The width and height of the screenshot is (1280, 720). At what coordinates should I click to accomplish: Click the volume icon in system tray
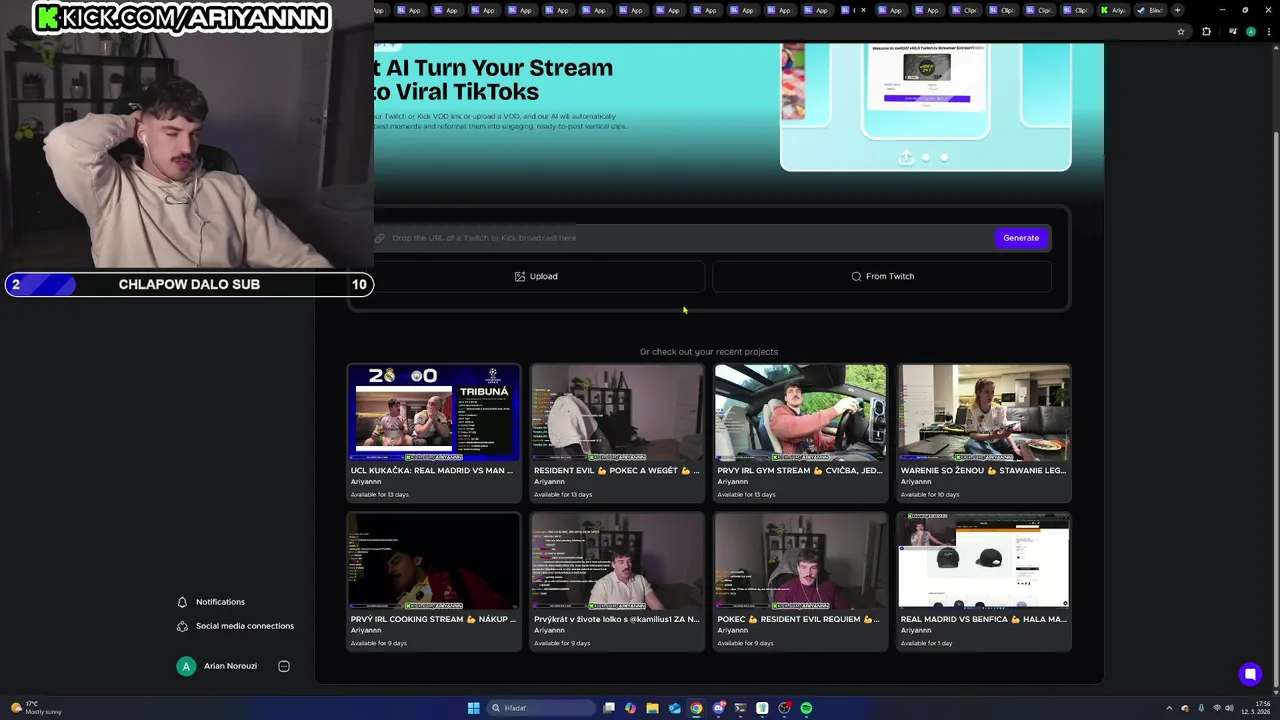(1229, 708)
